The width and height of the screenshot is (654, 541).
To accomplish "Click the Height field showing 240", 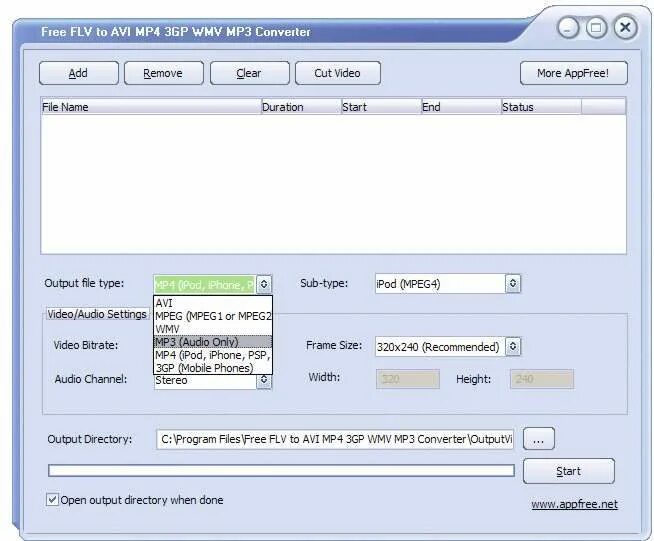I will pos(542,379).
